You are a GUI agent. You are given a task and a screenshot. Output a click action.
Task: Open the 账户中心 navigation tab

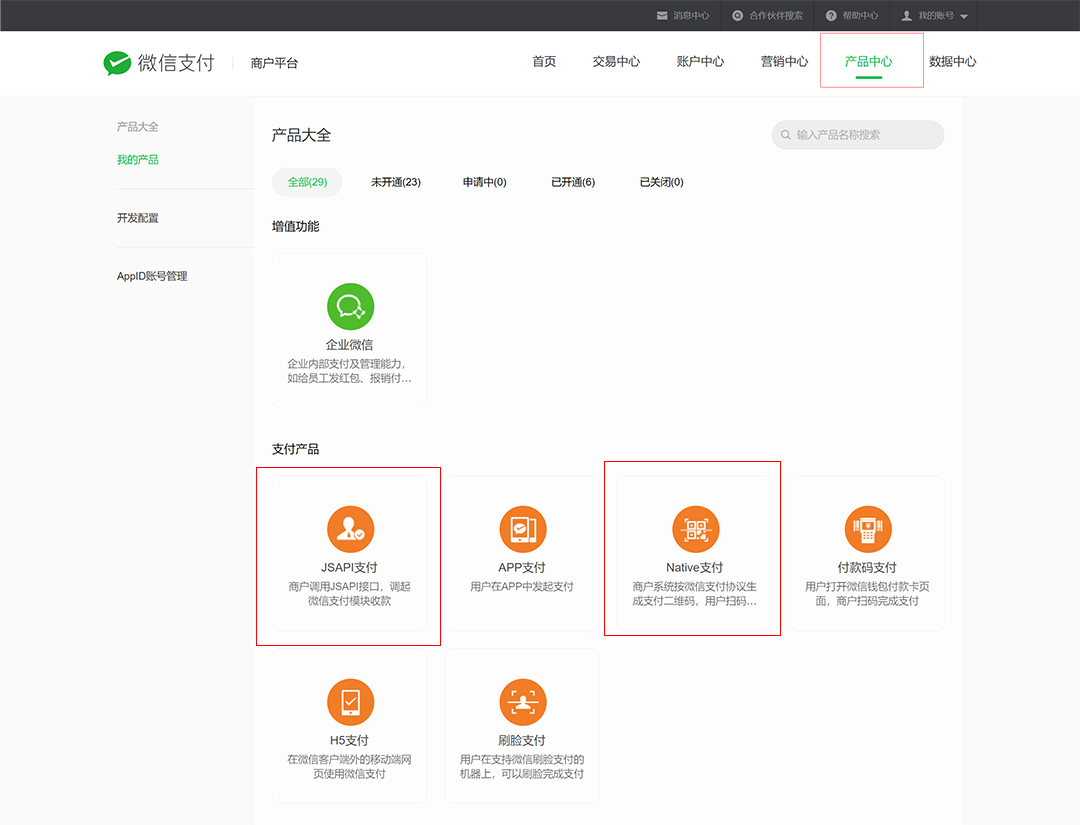click(x=700, y=62)
